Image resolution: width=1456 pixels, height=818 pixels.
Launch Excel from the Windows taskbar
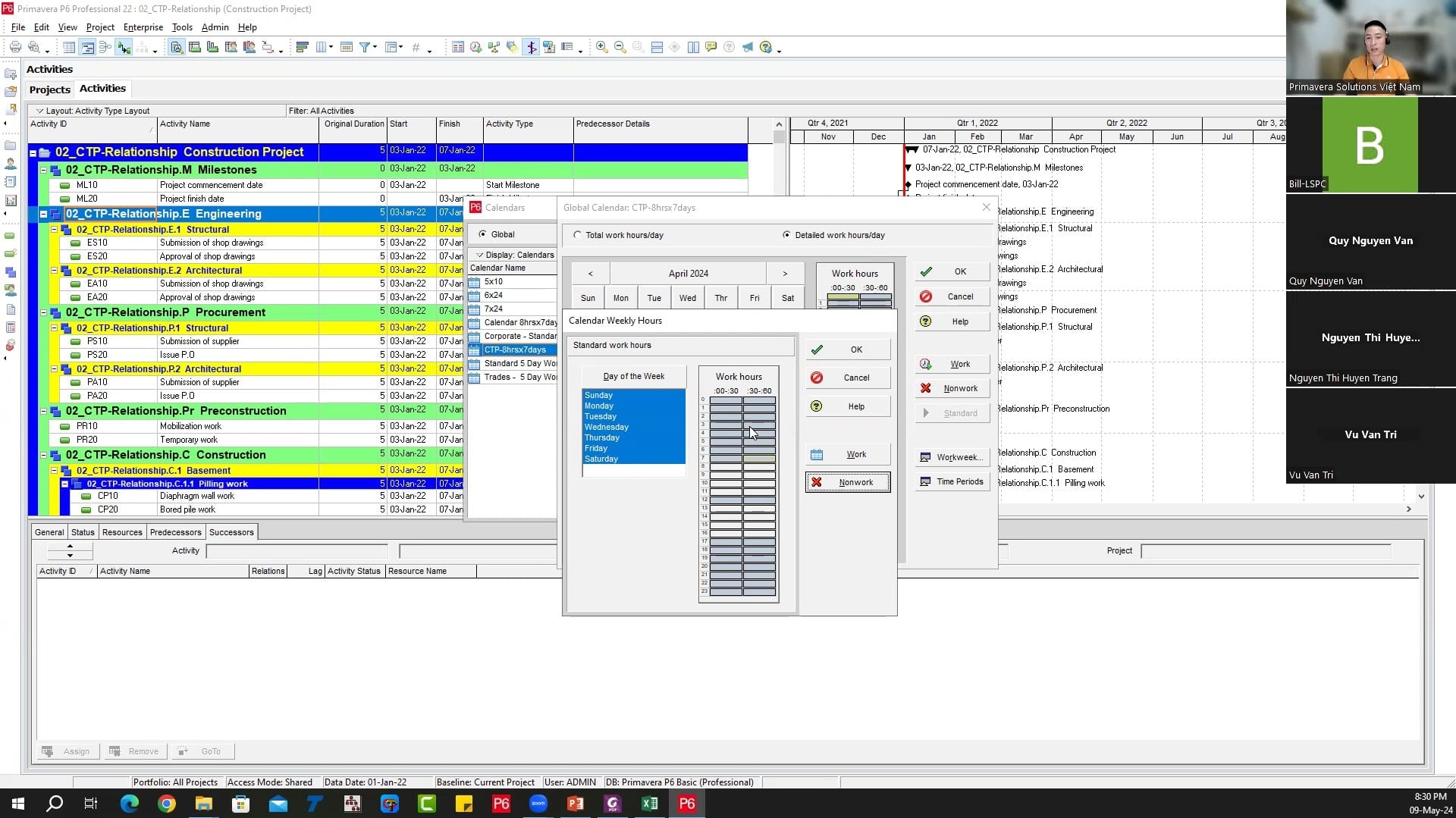[x=649, y=803]
